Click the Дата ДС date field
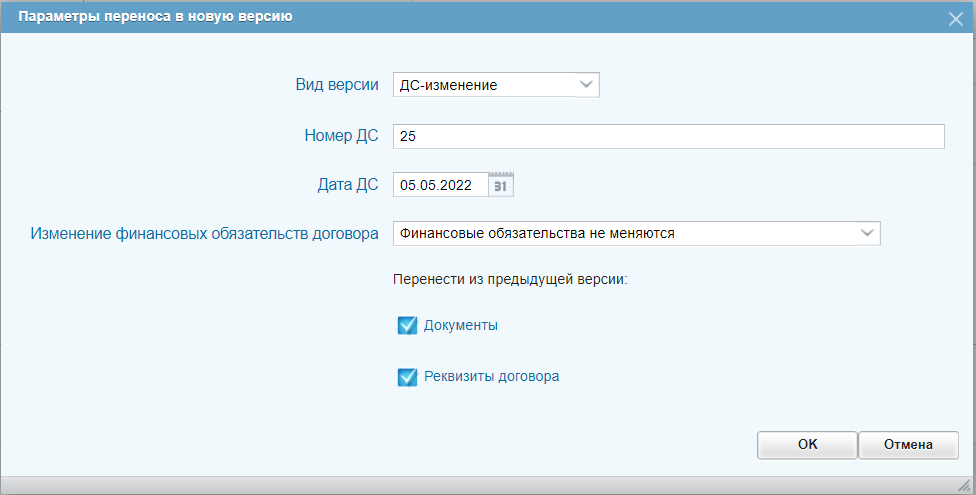This screenshot has height=495, width=976. tap(441, 185)
